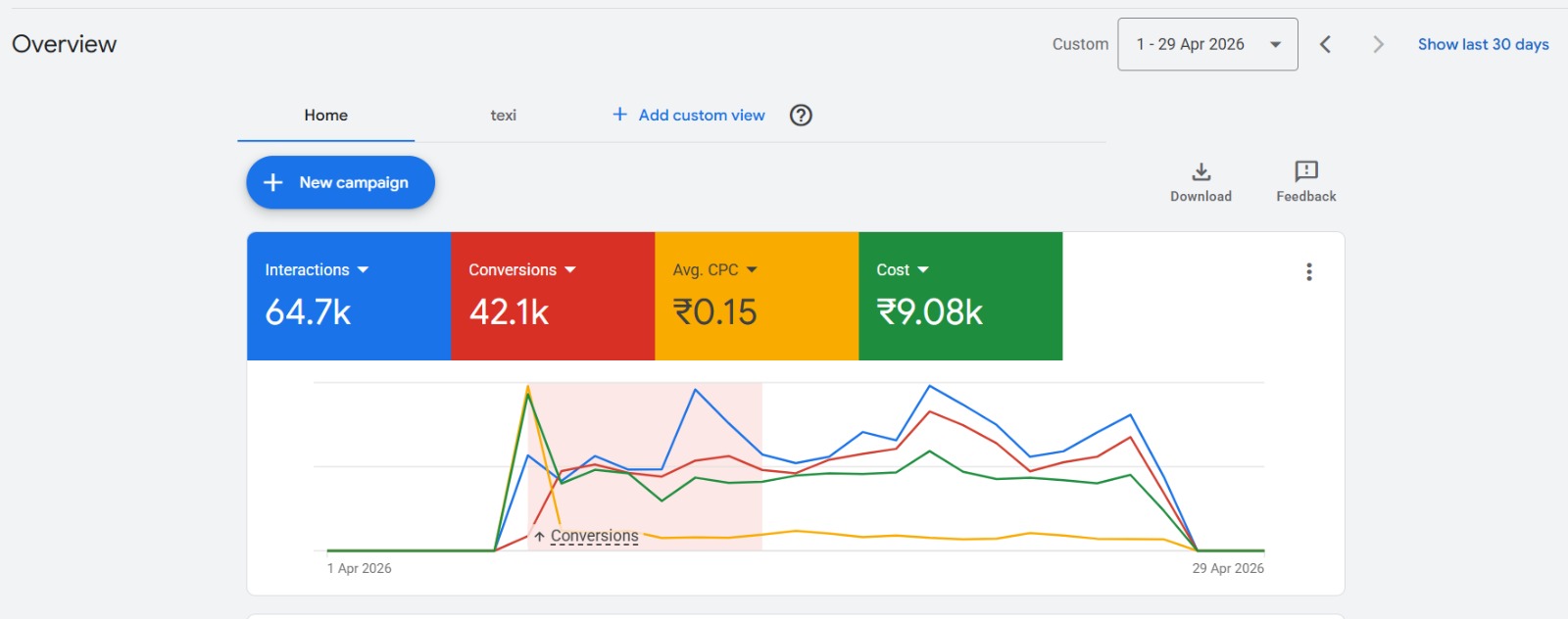
Task: Click the plus icon beside Add custom view
Action: [x=619, y=115]
